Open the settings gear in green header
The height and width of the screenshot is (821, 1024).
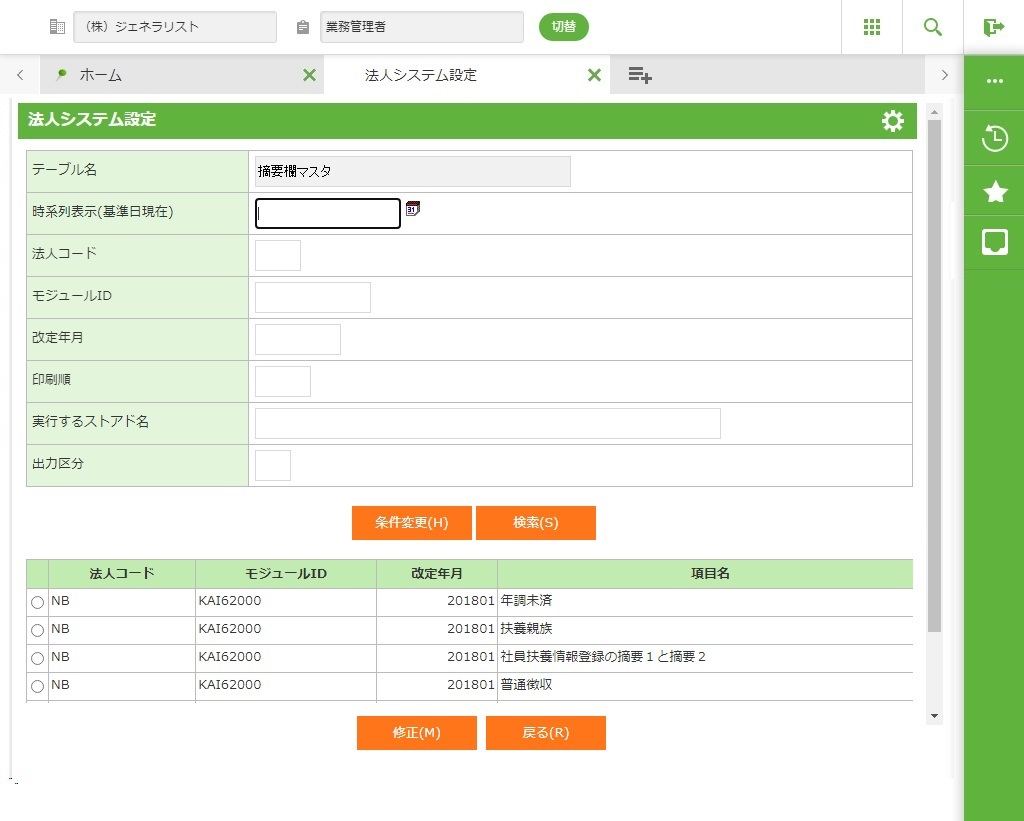892,121
